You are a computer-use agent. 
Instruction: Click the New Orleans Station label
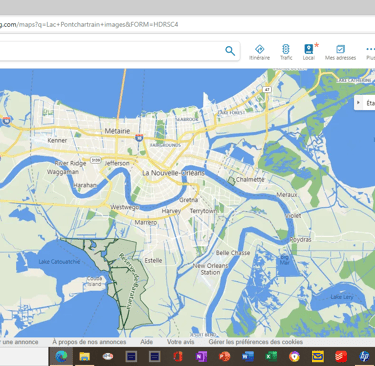pos(211,269)
